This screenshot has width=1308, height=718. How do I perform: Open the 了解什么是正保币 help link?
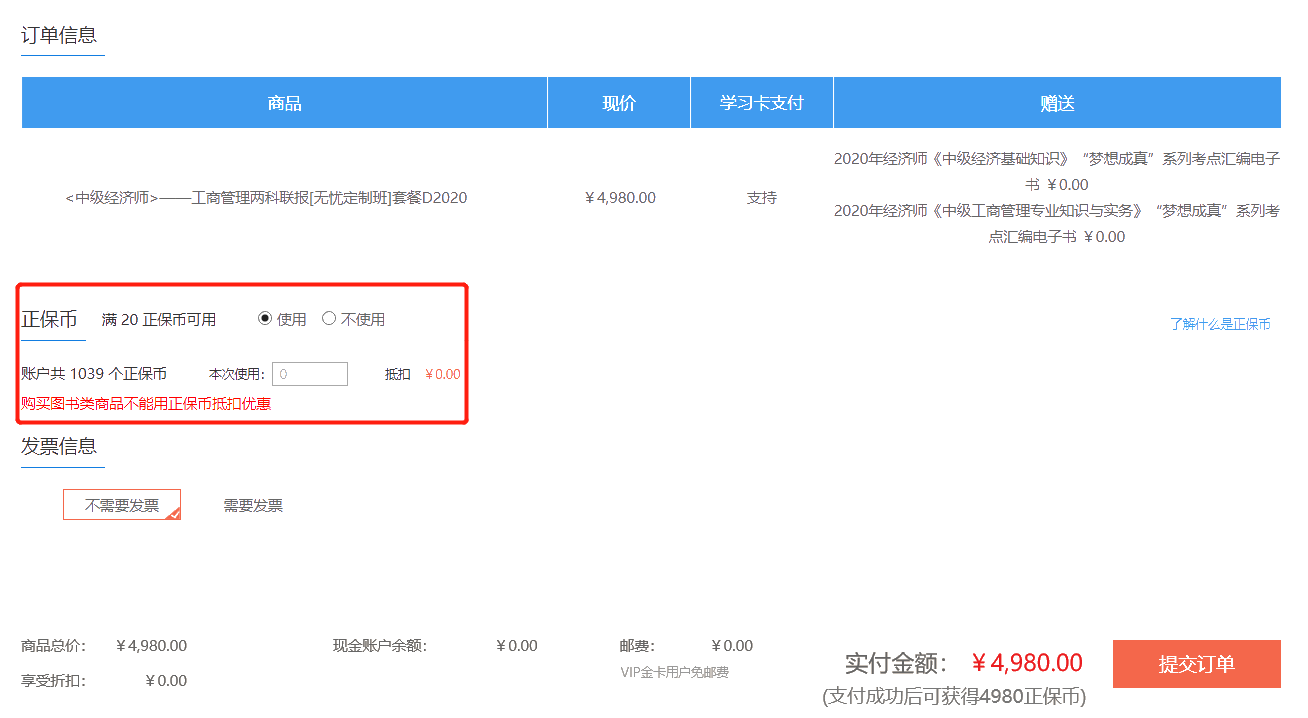click(x=1220, y=323)
